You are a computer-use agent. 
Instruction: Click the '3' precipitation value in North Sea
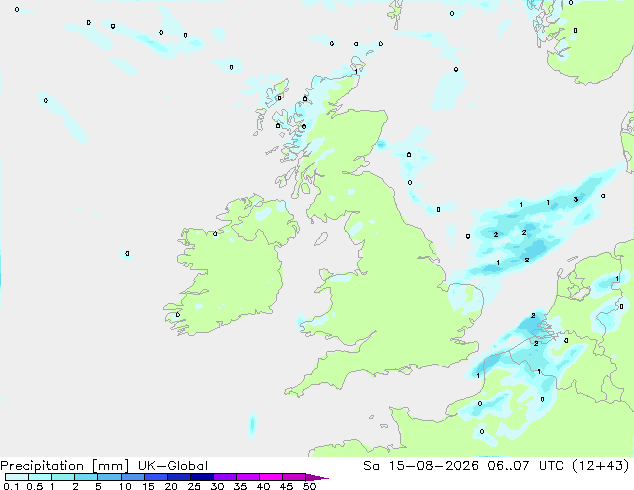[x=575, y=199]
